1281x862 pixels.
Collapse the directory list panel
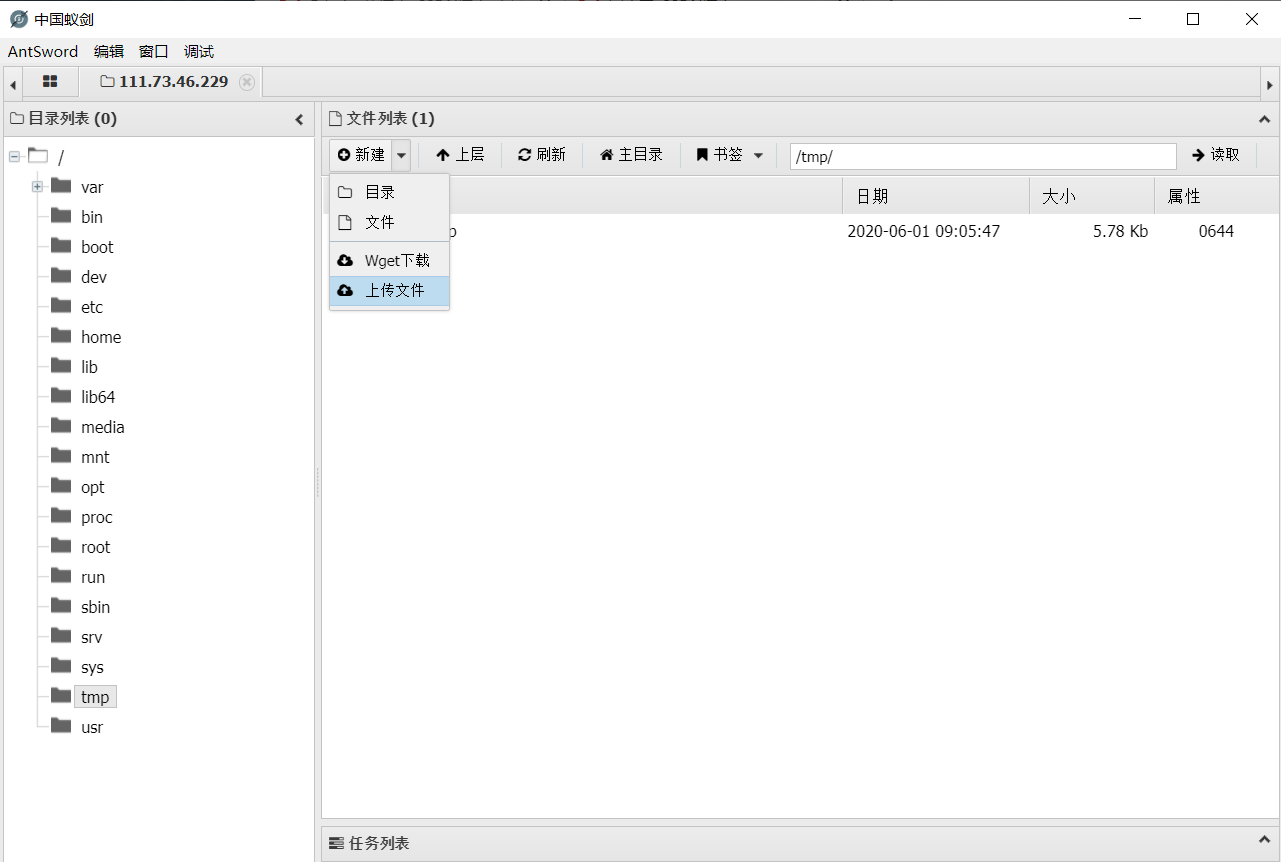pos(299,119)
